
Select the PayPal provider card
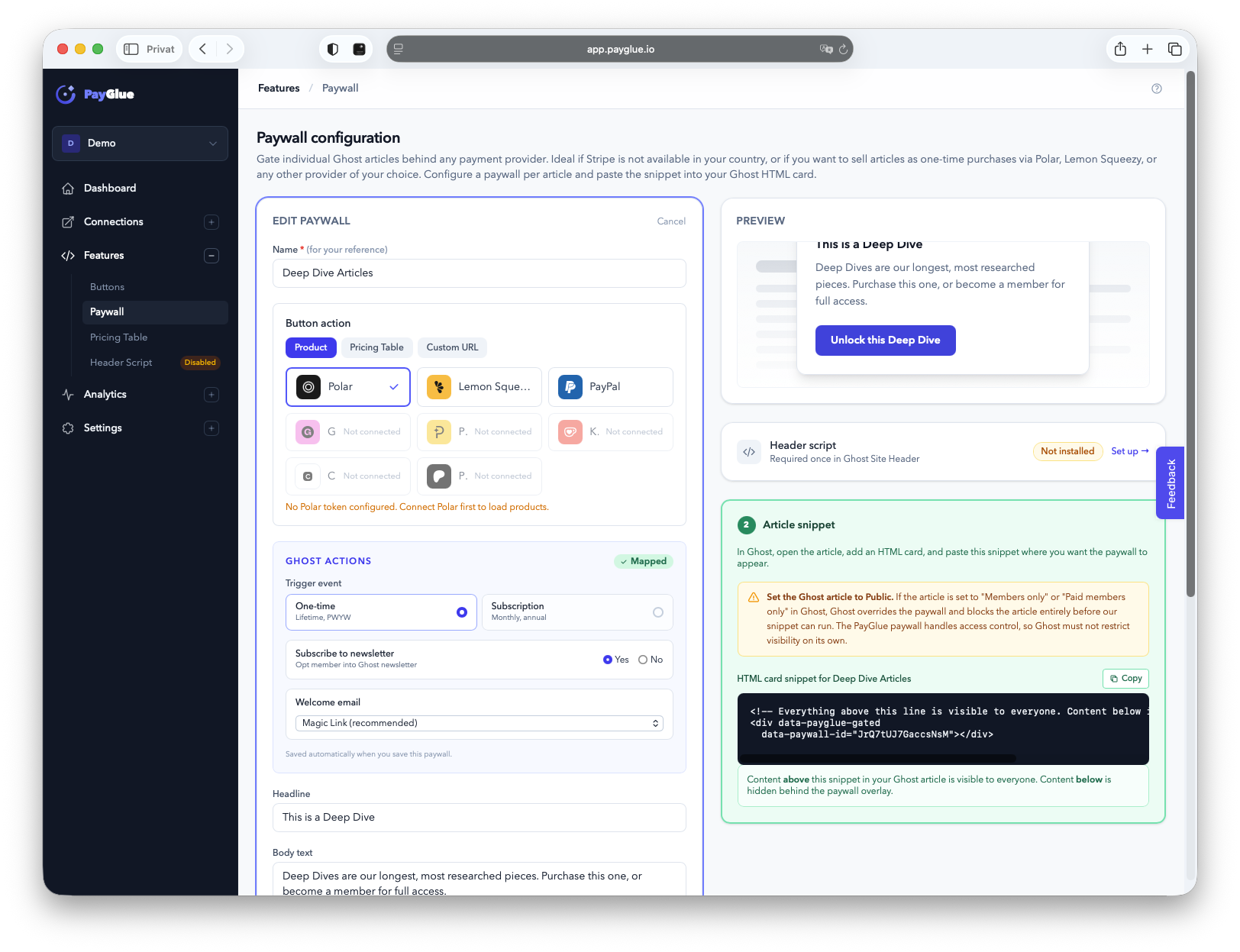611,387
